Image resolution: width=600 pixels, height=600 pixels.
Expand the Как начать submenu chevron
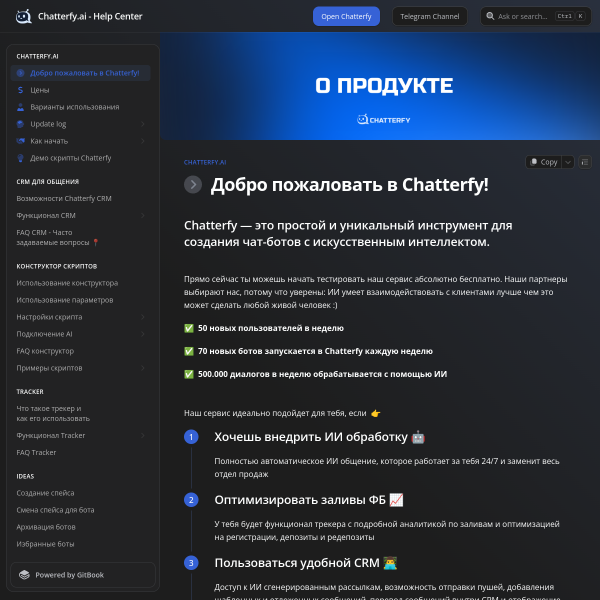pos(142,141)
